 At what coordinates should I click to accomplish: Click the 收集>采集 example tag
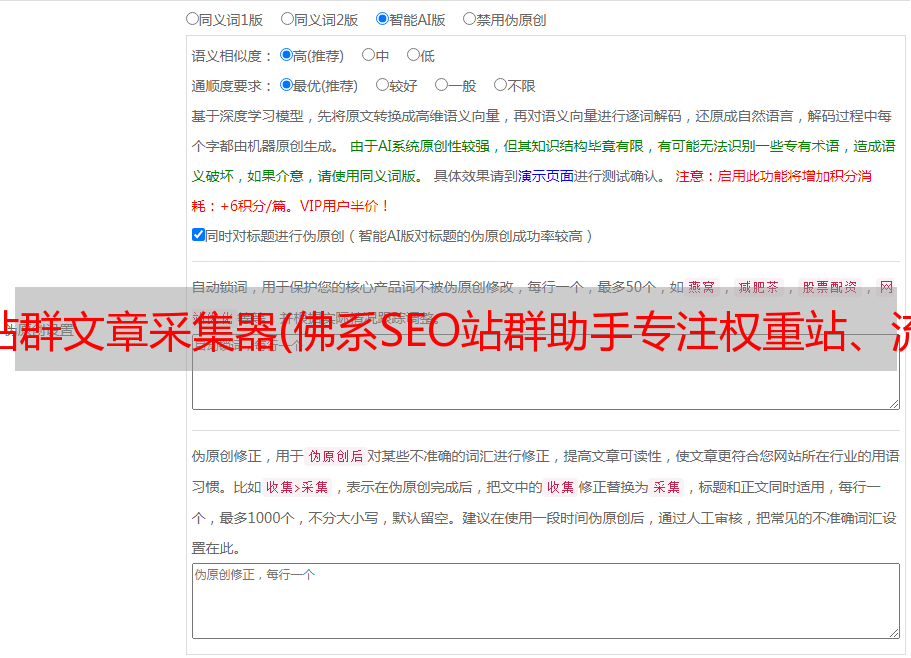[x=297, y=487]
